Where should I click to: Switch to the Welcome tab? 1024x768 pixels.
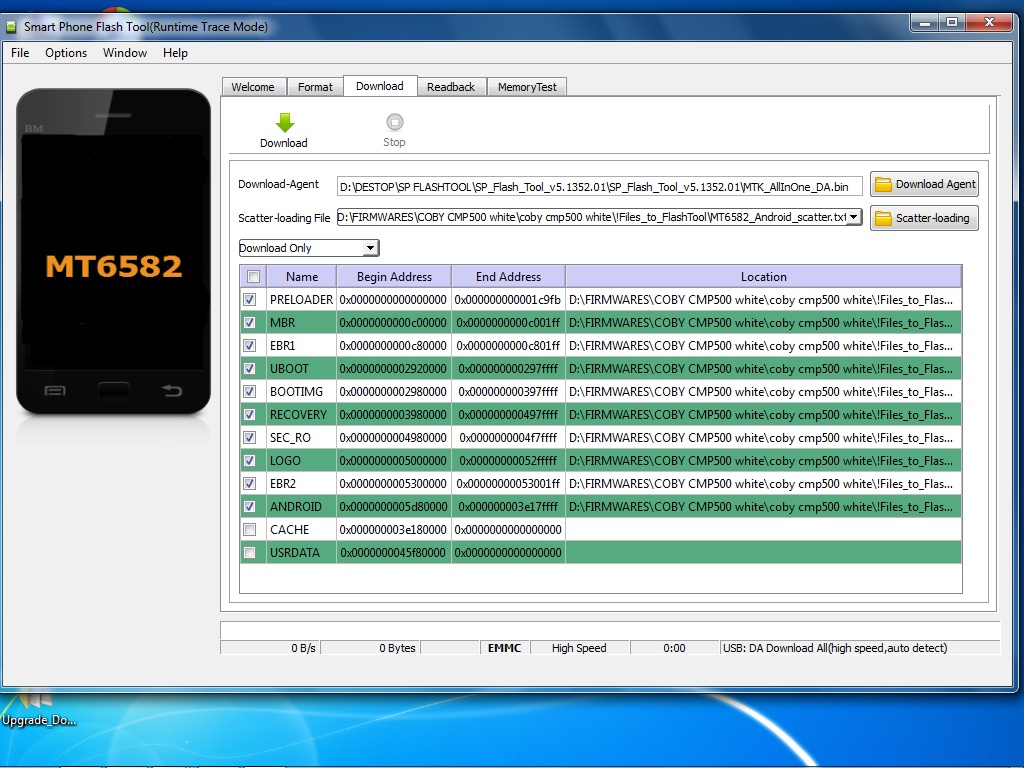coord(253,87)
